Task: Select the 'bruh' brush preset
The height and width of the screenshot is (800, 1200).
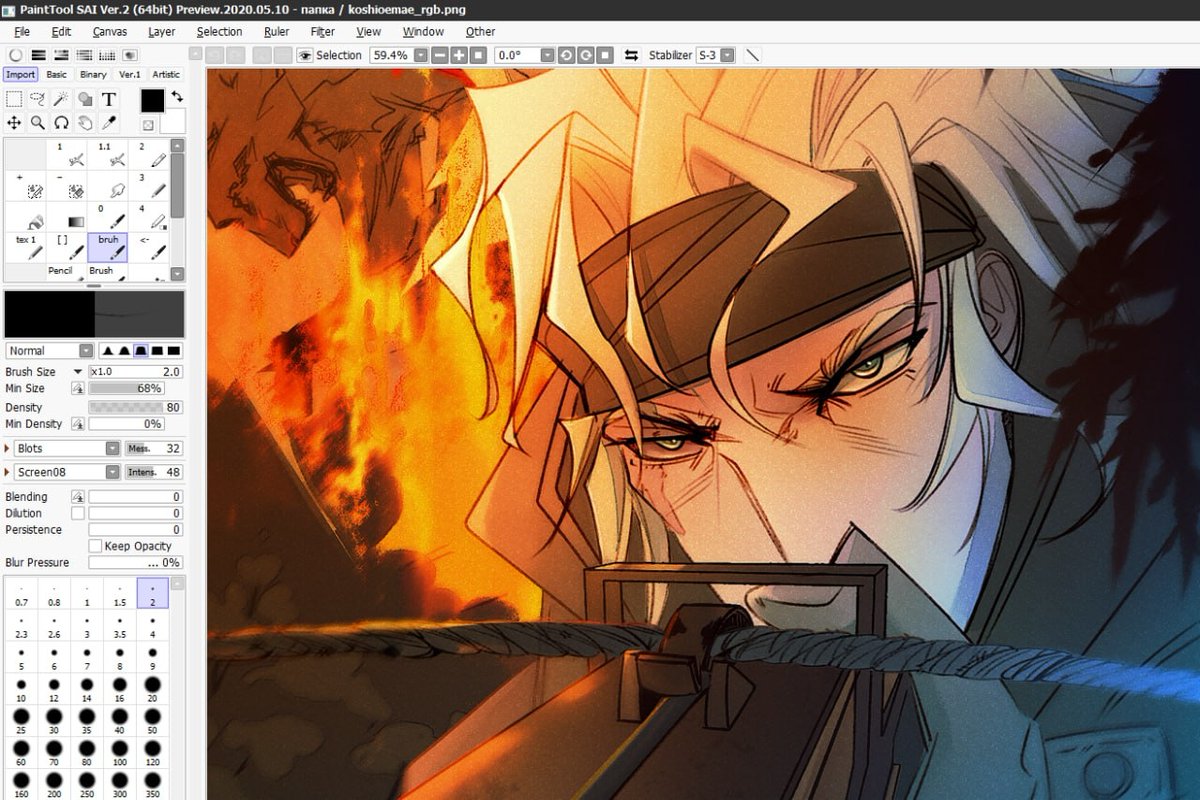Action: pyautogui.click(x=108, y=247)
